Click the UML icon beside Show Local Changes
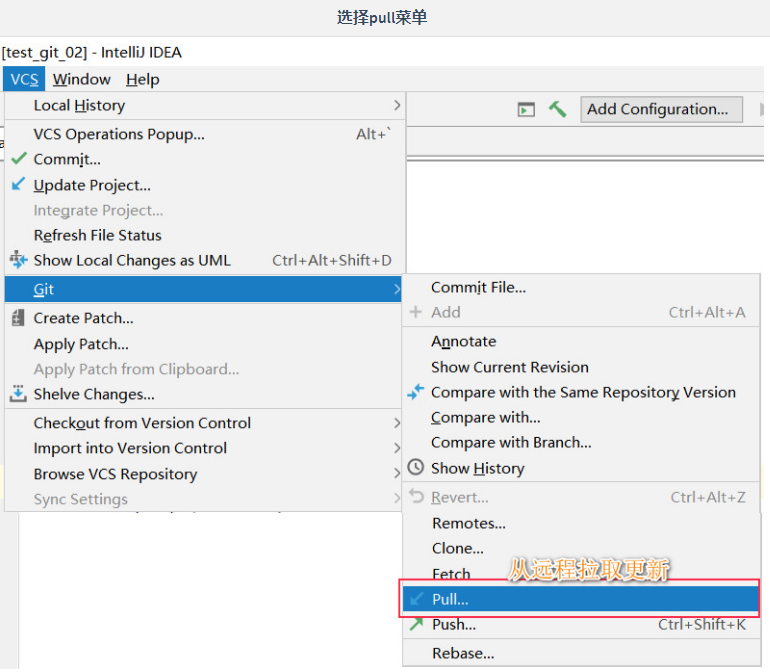The height and width of the screenshot is (672, 770). (x=19, y=259)
